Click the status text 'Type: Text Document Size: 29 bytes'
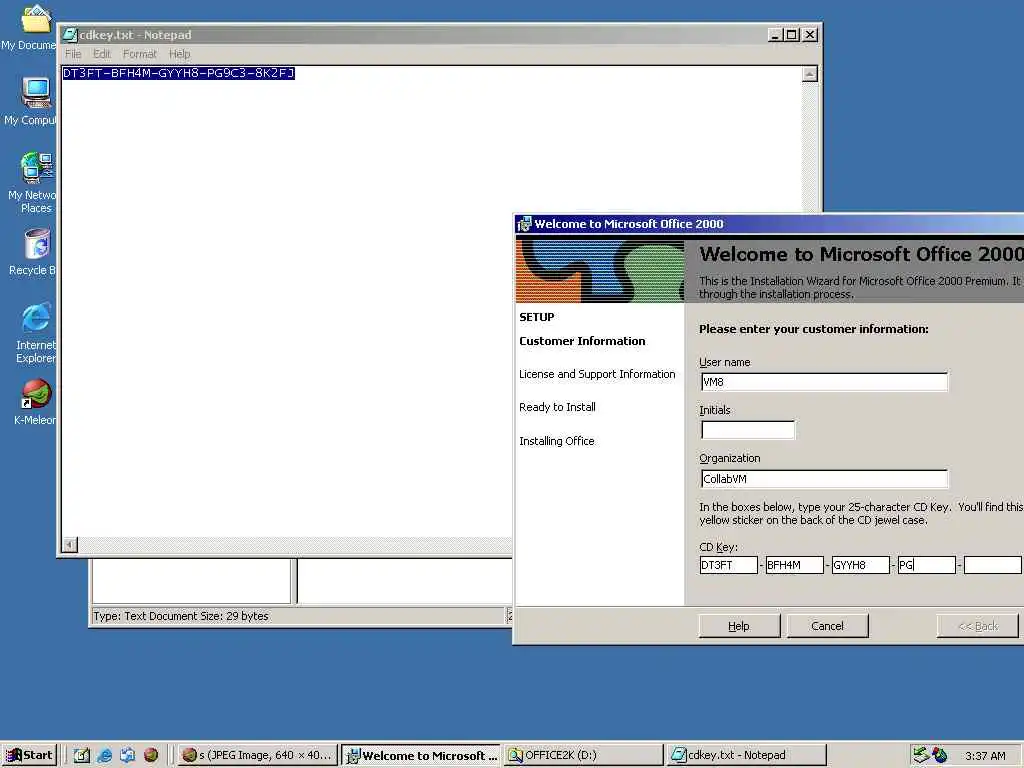 181,616
